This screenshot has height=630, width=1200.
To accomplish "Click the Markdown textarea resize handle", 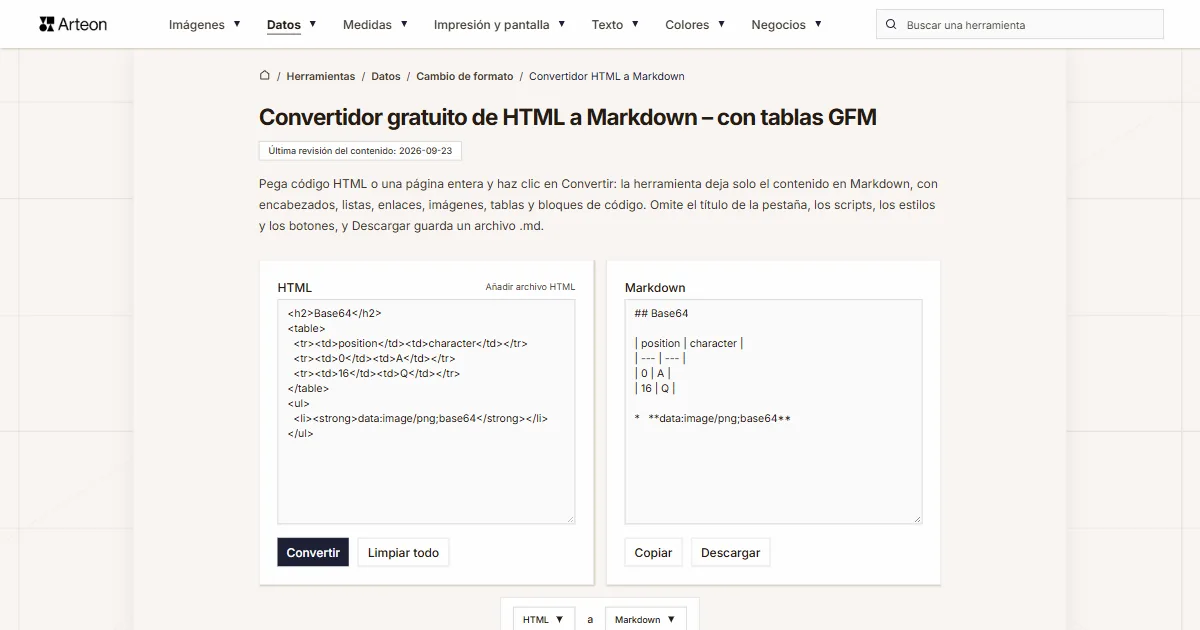I will pyautogui.click(x=916, y=518).
